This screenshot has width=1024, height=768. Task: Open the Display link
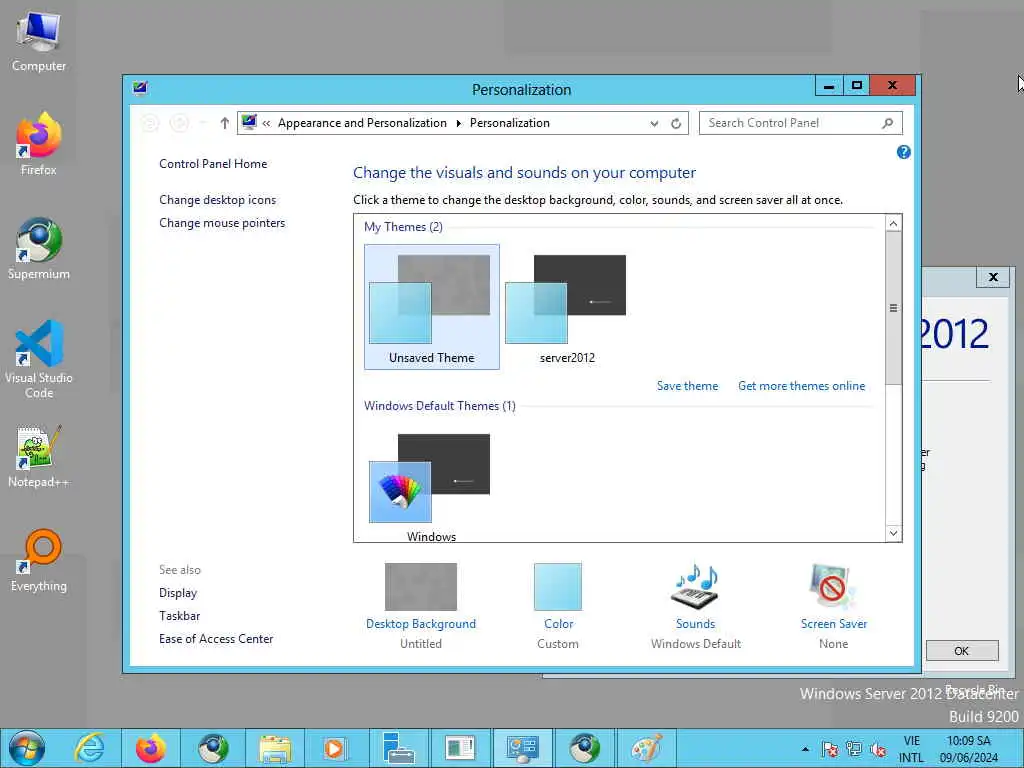(178, 593)
